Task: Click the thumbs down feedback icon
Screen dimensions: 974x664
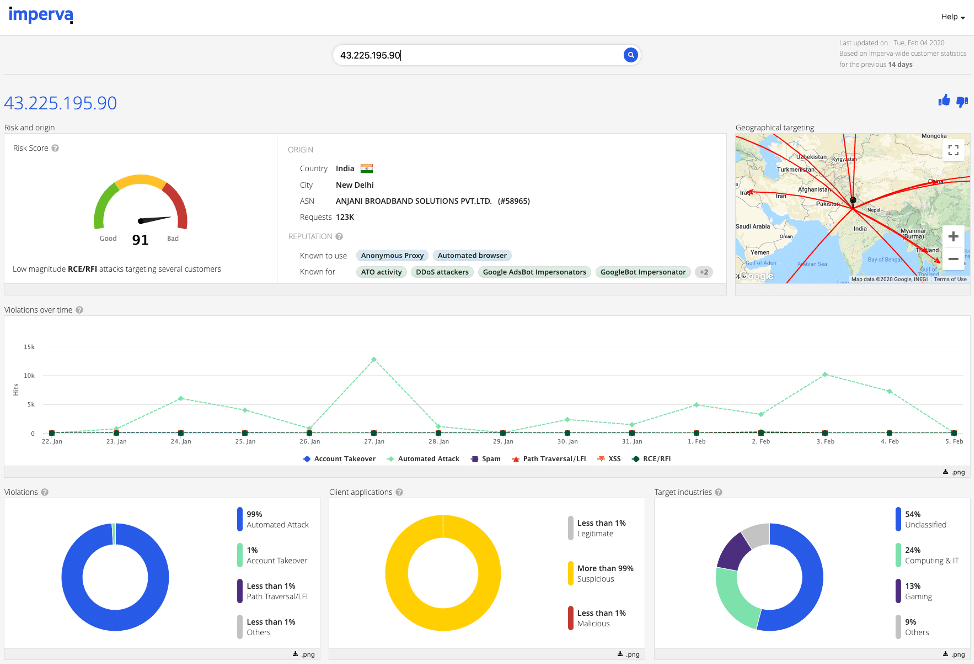Action: (962, 100)
